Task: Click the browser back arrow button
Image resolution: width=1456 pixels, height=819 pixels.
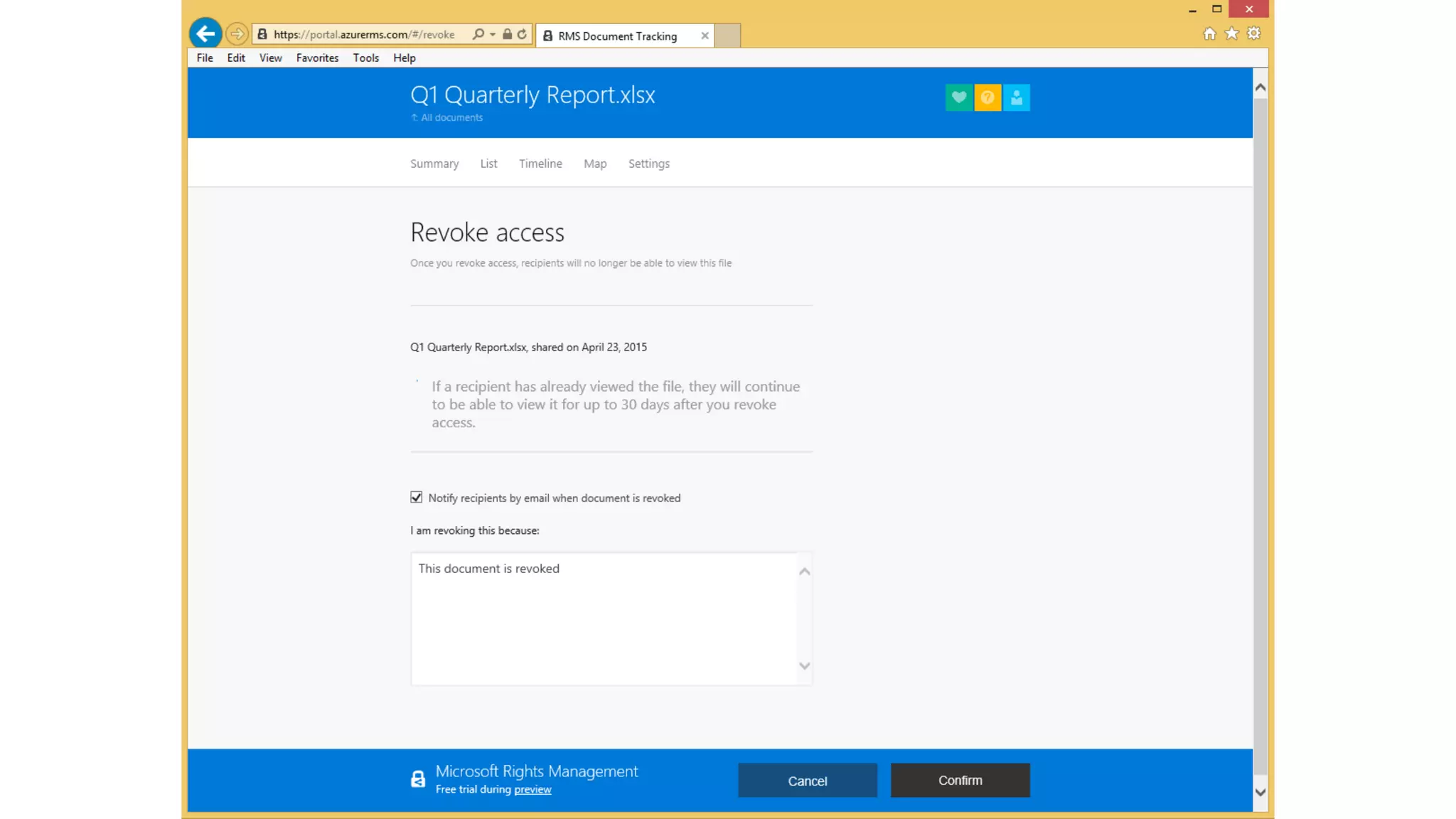Action: pos(205,33)
